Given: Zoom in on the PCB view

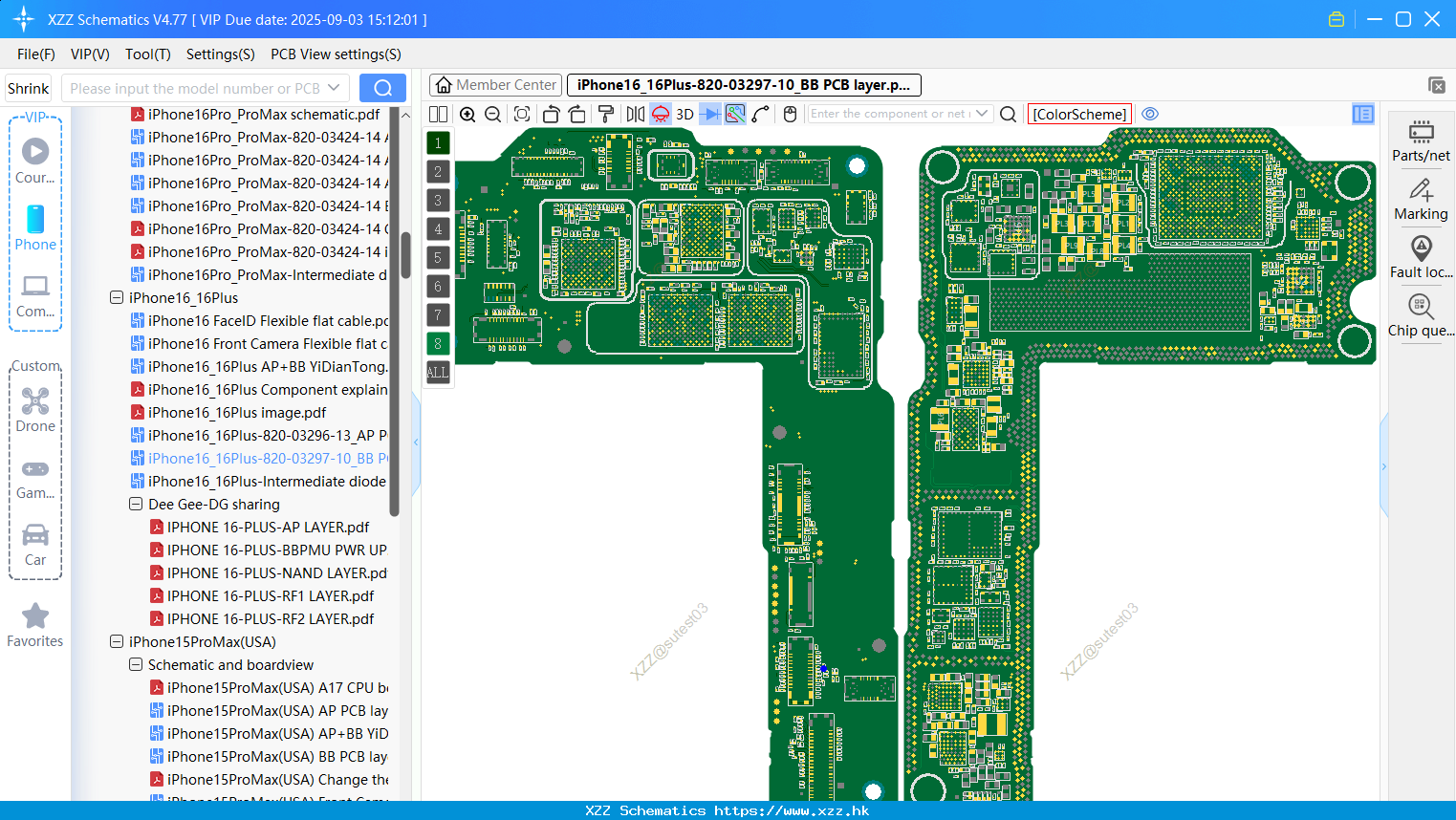Looking at the screenshot, I should click(x=467, y=114).
